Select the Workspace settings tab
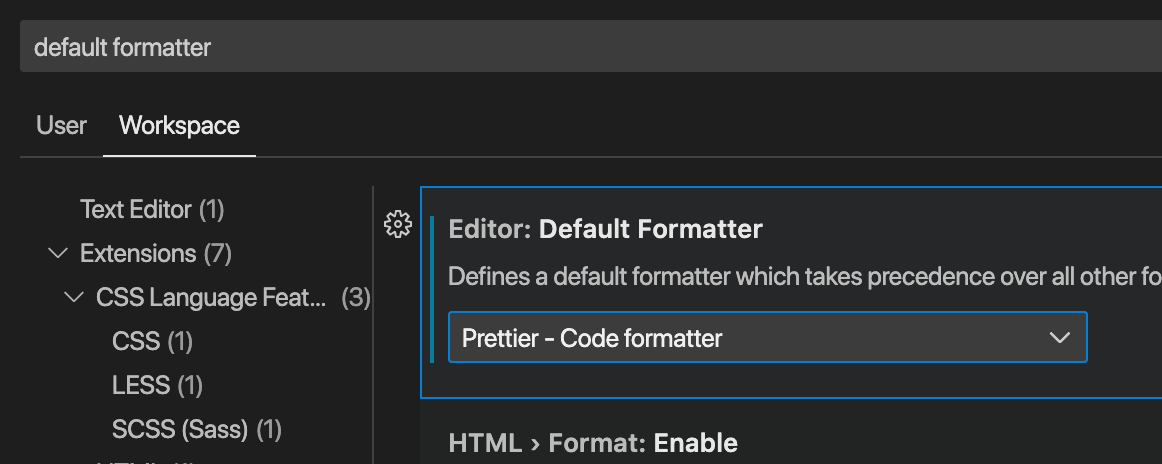This screenshot has height=464, width=1162. [179, 126]
